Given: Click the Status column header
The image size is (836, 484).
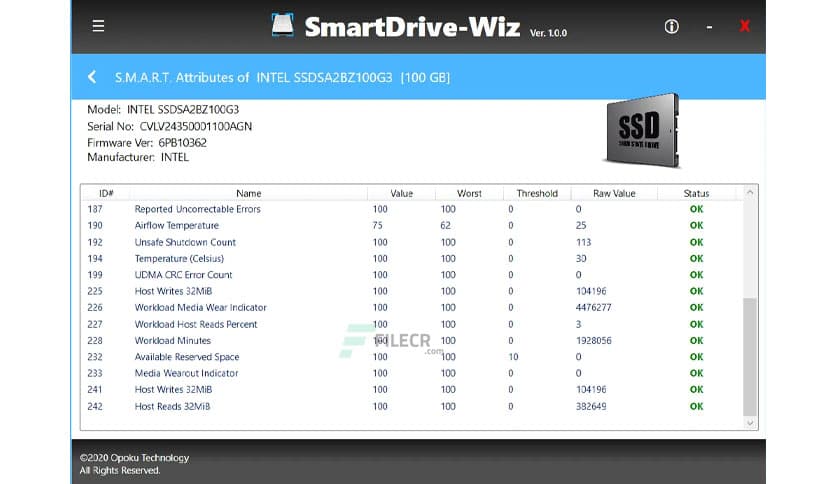Looking at the screenshot, I should 696,193.
